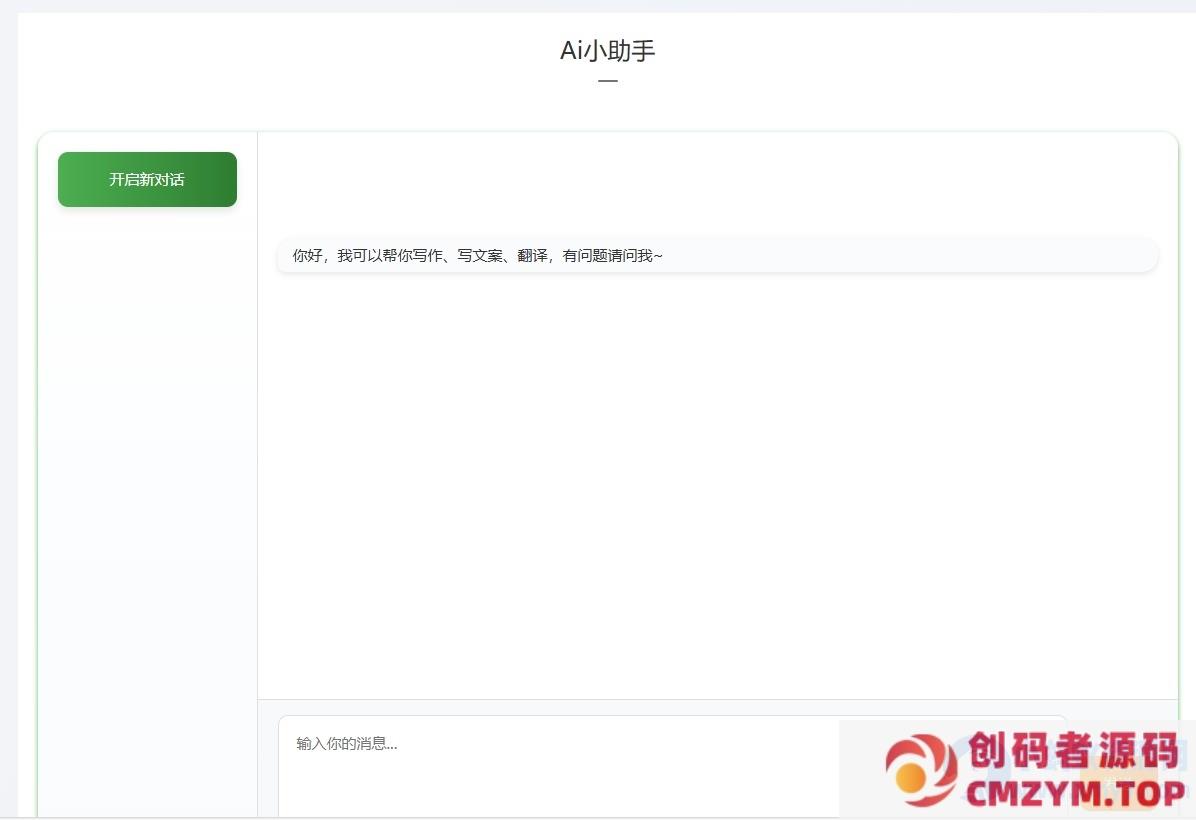
Task: Click the Ai小助手 page title
Action: tap(607, 50)
